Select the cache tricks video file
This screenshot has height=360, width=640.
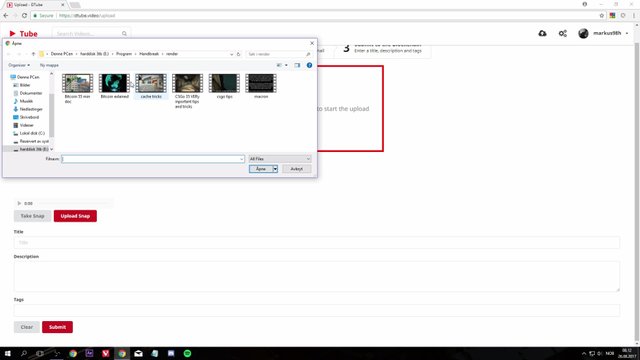point(151,86)
